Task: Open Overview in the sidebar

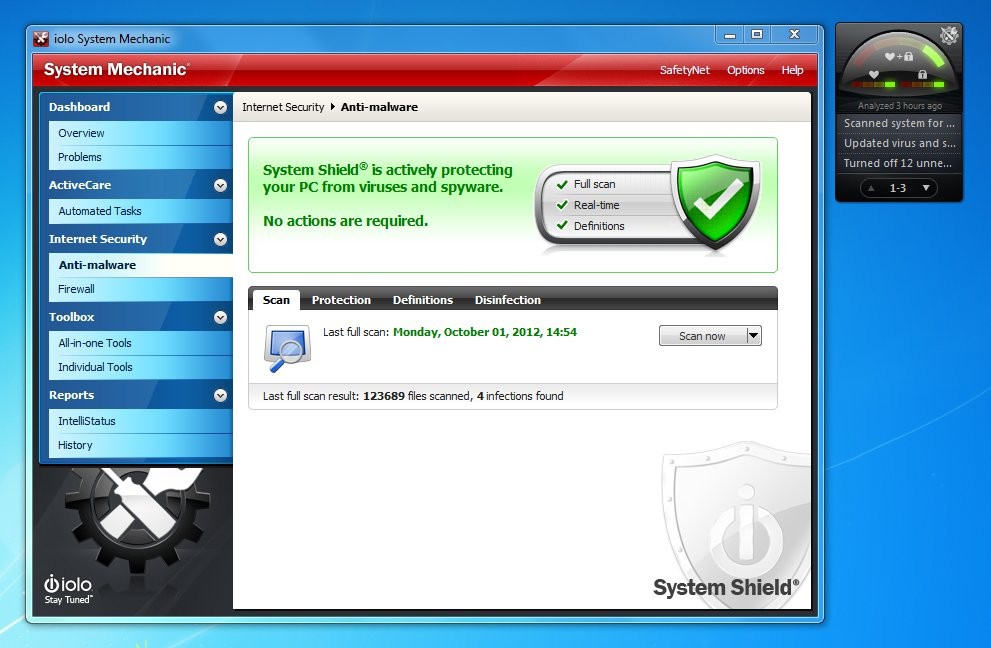Action: 140,133
